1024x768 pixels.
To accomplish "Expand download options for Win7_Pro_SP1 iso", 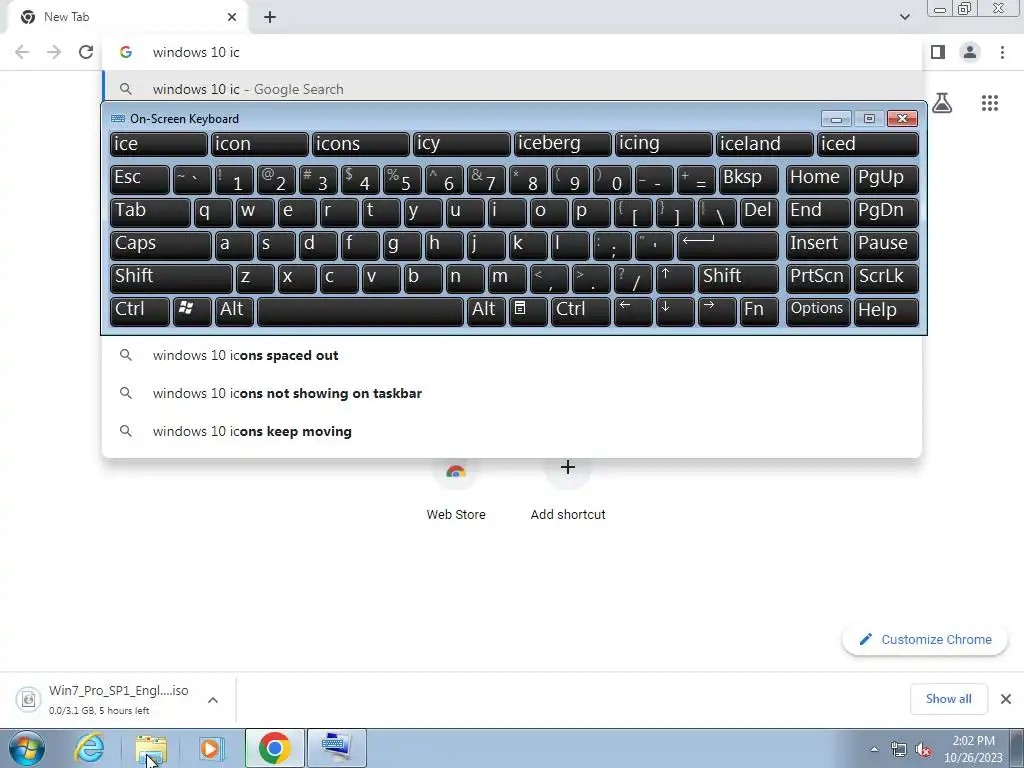I will [x=212, y=700].
